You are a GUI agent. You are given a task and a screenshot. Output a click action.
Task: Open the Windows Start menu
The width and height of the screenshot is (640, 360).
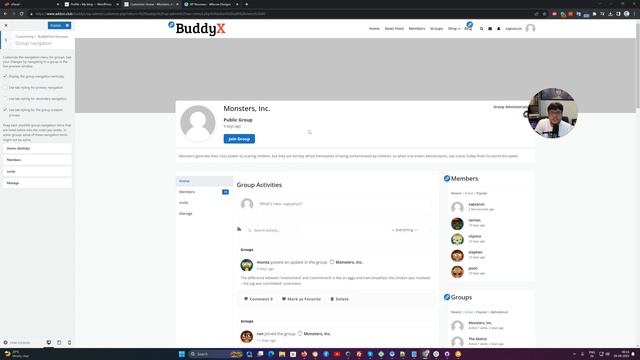(182, 354)
